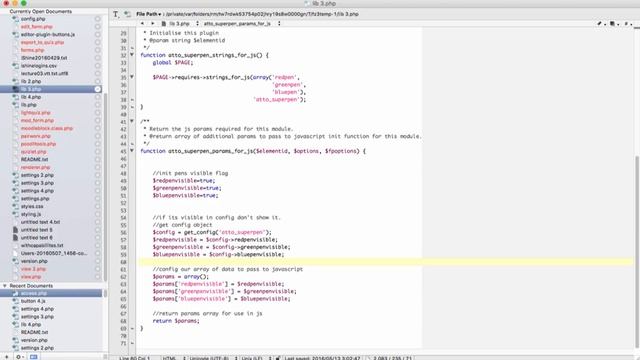Open edit_form.php in the sidebar
This screenshot has width=640, height=360.
click(36, 27)
